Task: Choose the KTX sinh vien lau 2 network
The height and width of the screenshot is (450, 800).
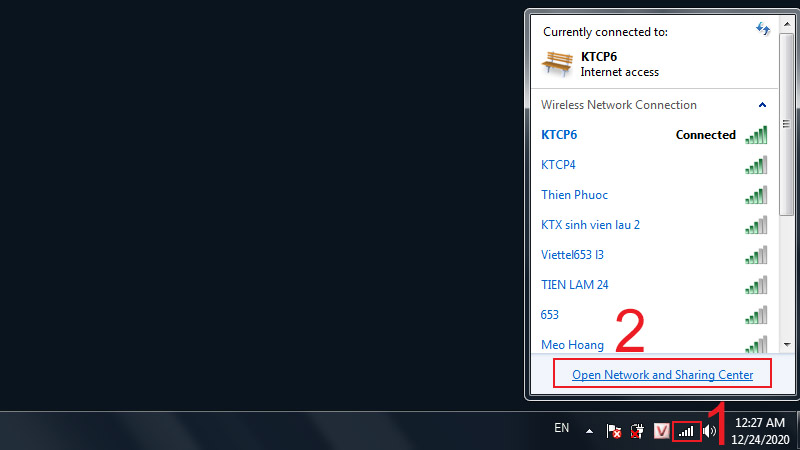Action: tap(590, 225)
